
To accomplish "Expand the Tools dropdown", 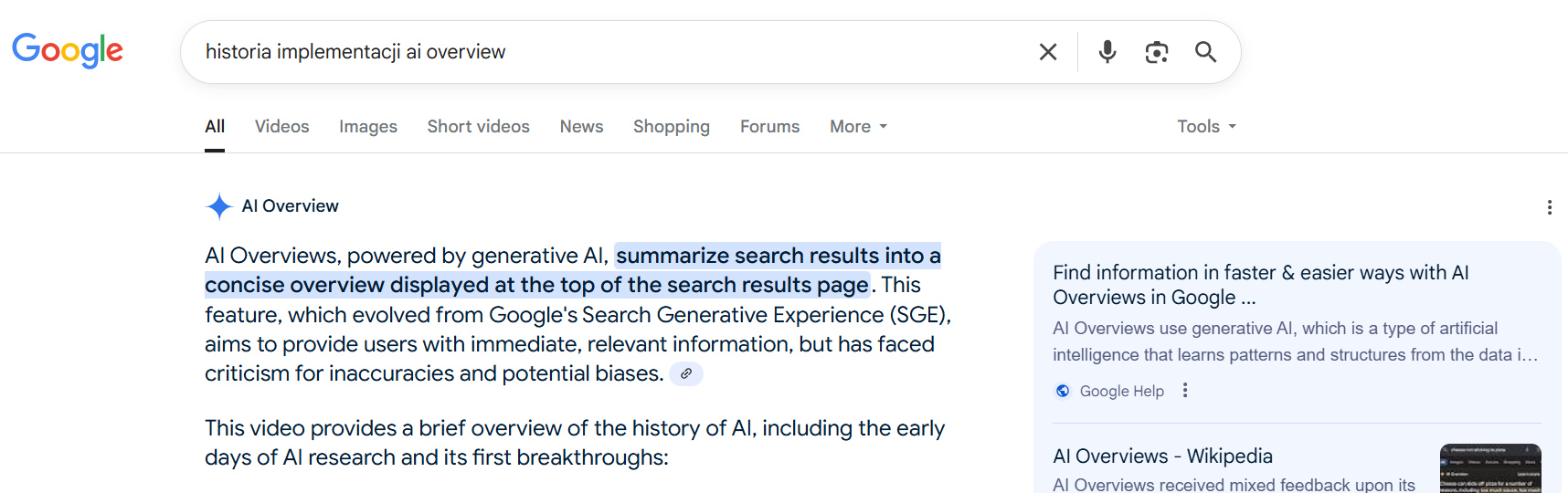I will [x=1206, y=127].
